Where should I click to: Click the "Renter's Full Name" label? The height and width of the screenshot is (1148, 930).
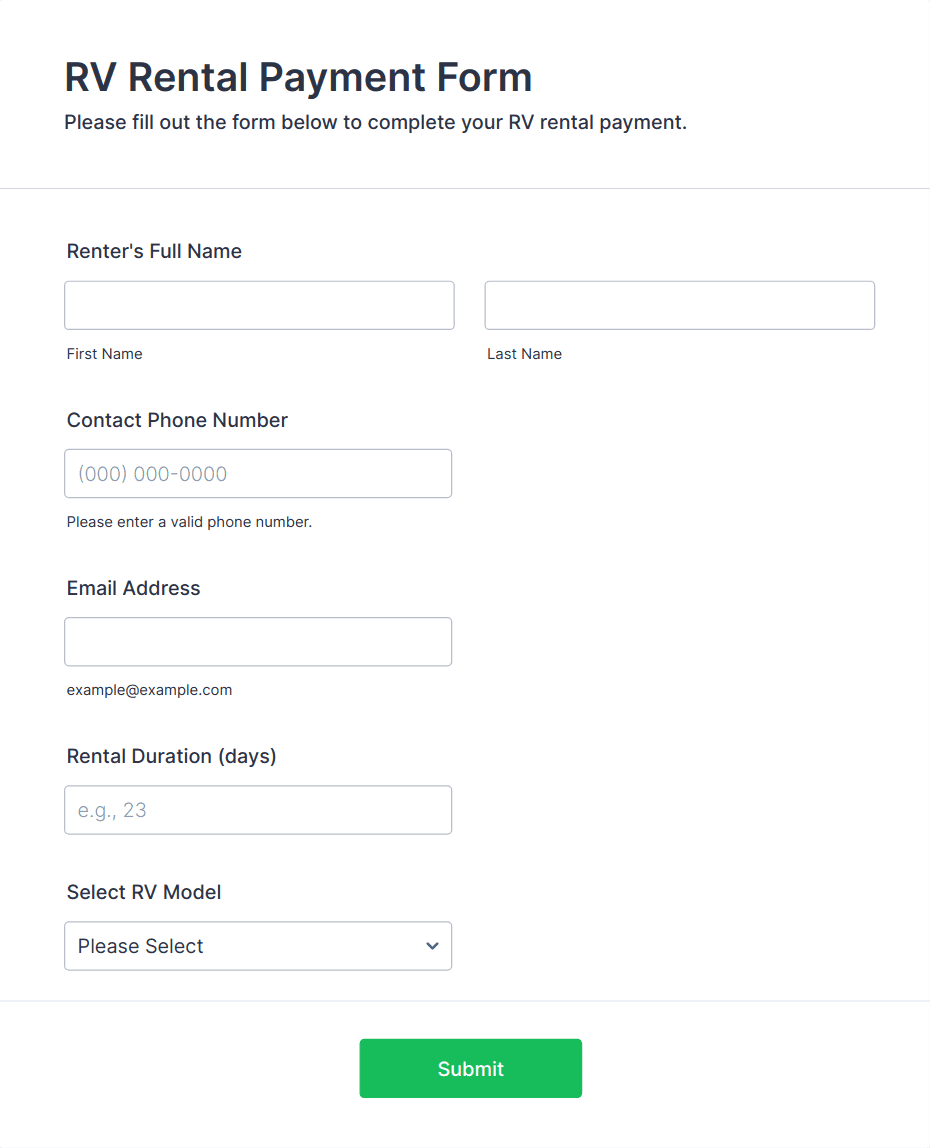[154, 251]
